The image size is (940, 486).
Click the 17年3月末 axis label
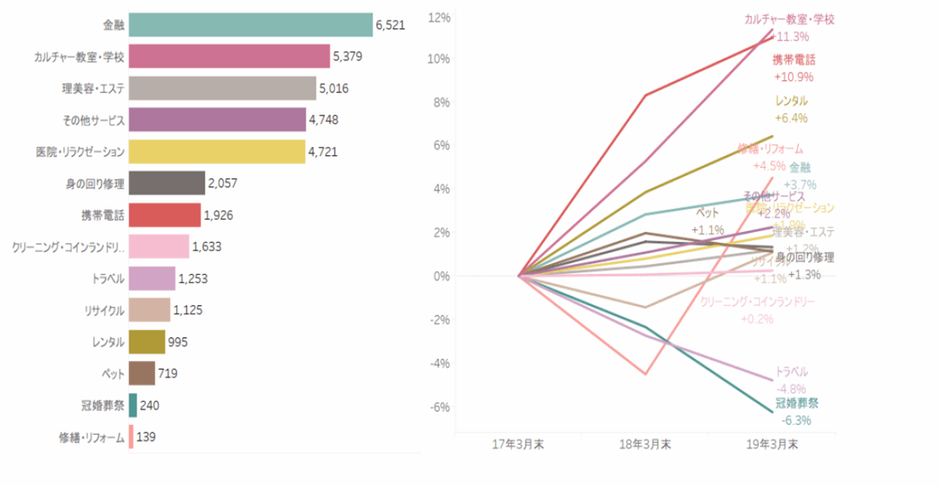tap(518, 445)
